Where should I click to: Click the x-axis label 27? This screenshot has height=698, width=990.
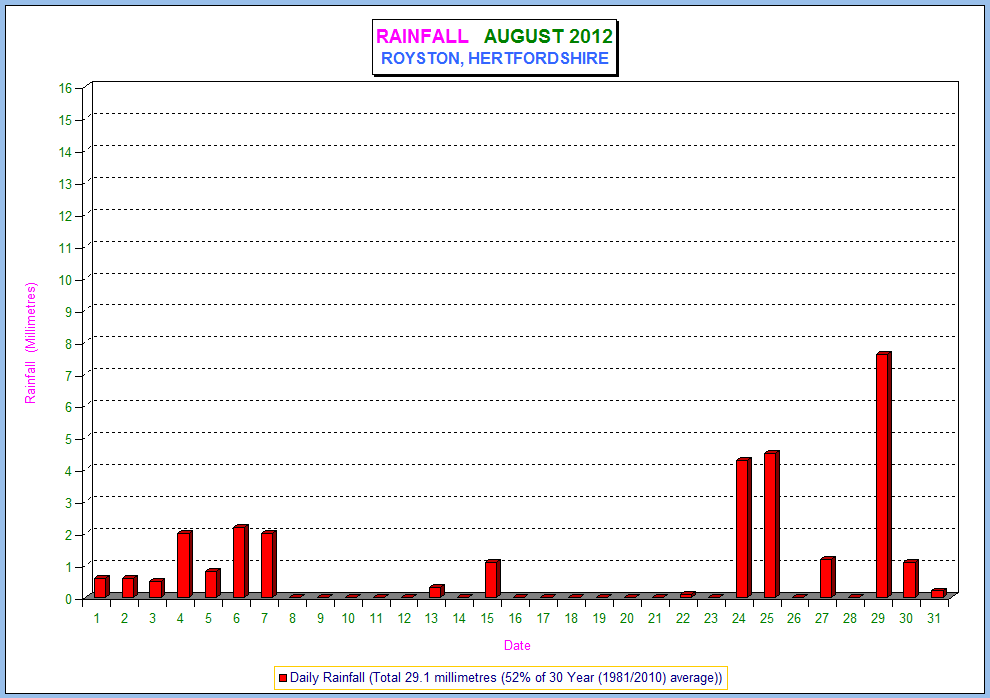click(x=821, y=619)
